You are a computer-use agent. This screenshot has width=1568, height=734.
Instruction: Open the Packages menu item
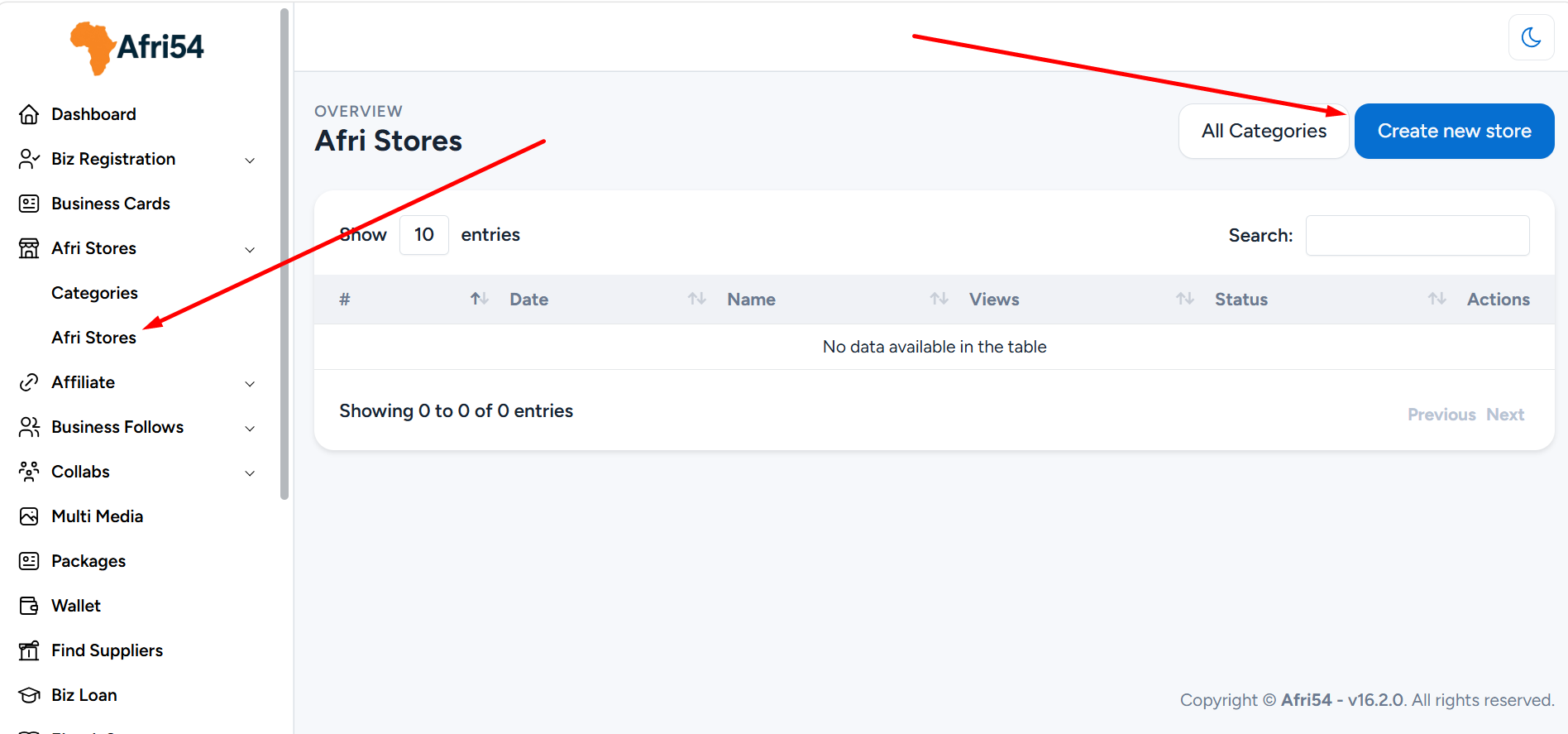pos(88,561)
